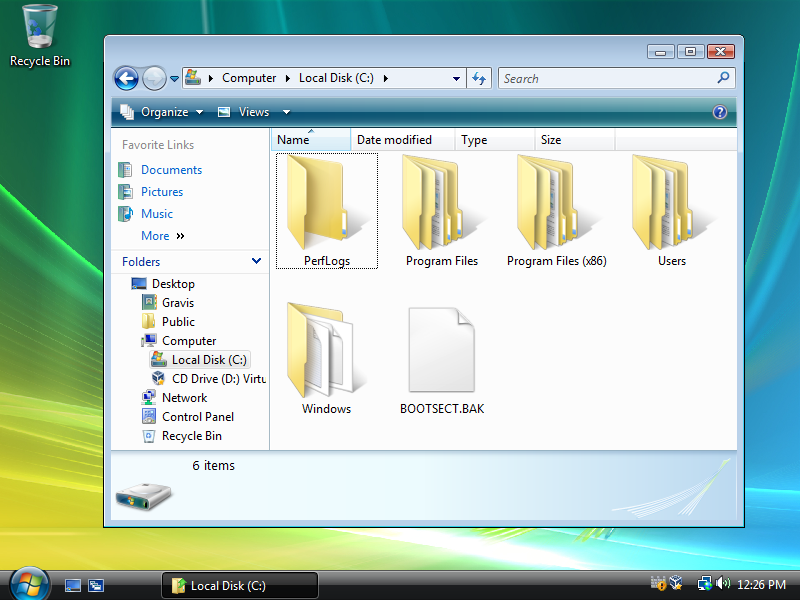Open the Windows Start orb

[x=29, y=584]
